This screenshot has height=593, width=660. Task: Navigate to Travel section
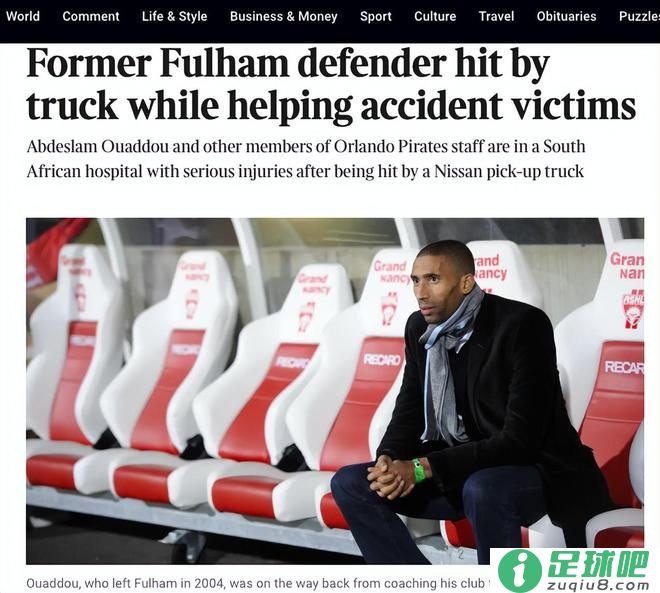click(x=496, y=16)
